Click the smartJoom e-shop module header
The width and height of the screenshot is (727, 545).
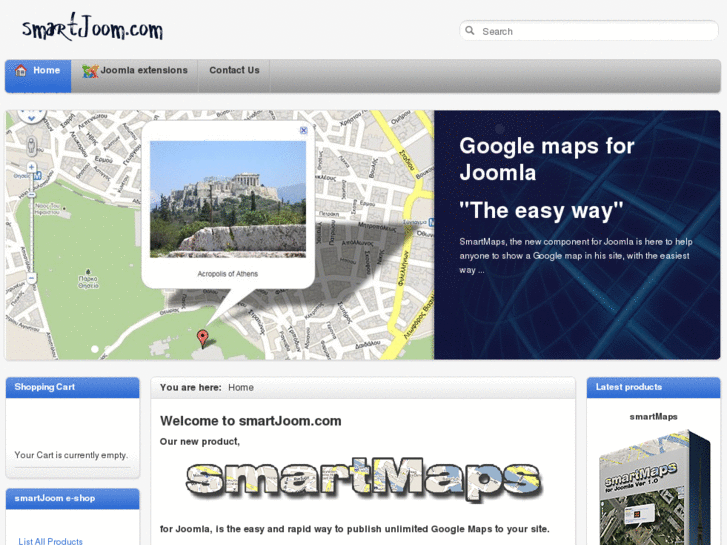point(72,499)
